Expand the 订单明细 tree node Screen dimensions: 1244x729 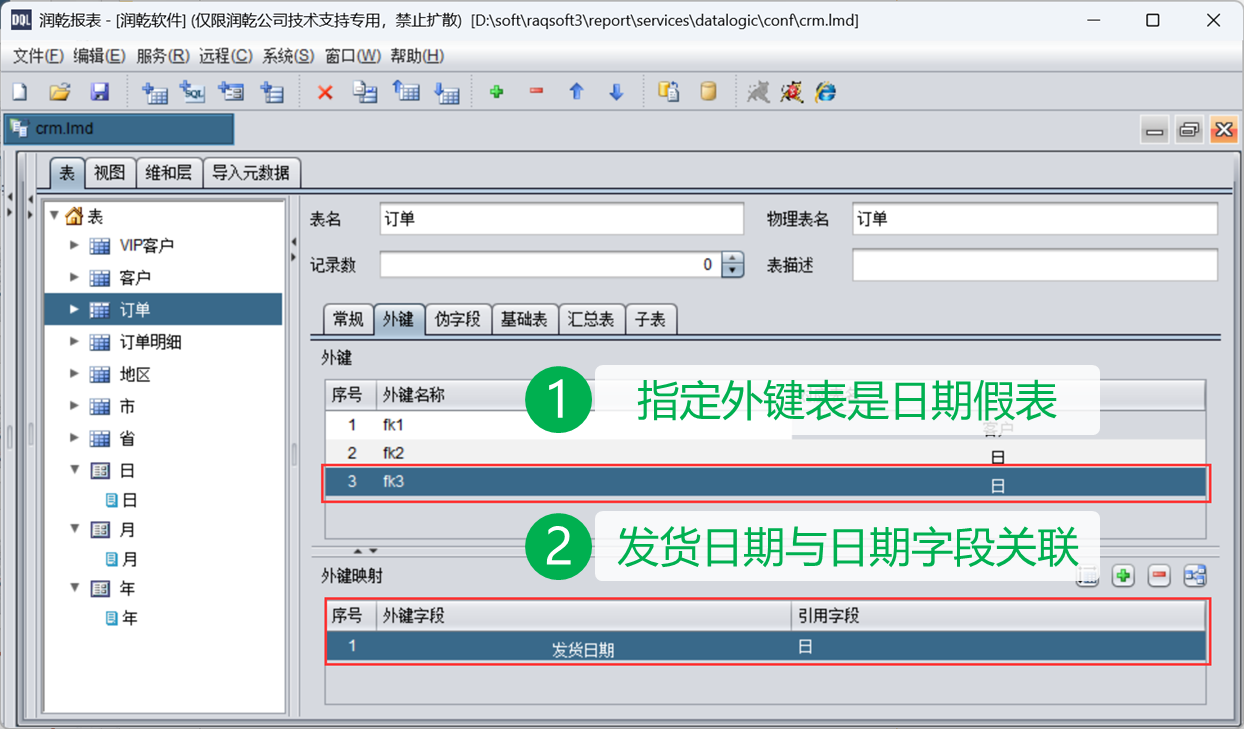74,342
